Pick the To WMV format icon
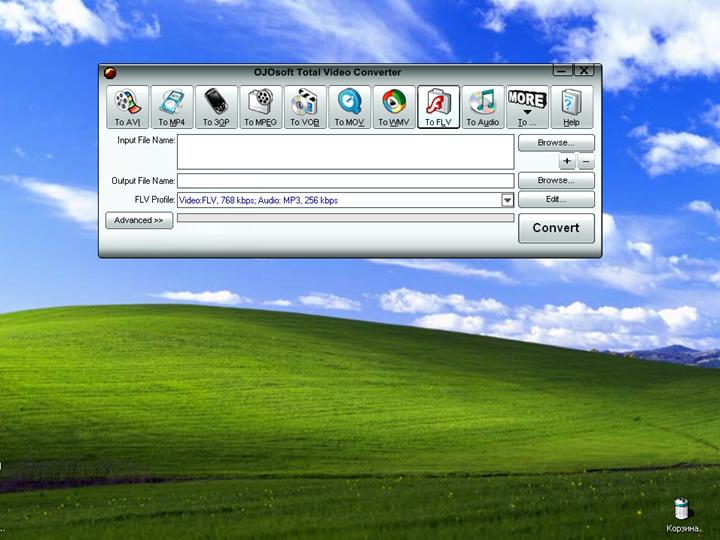The width and height of the screenshot is (720, 540). (394, 107)
